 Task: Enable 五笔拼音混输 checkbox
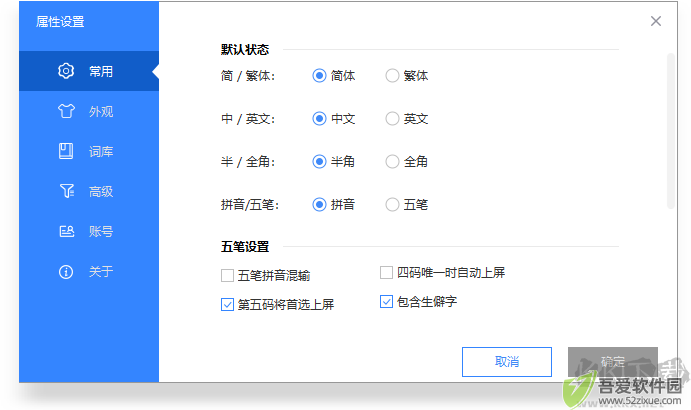227,276
